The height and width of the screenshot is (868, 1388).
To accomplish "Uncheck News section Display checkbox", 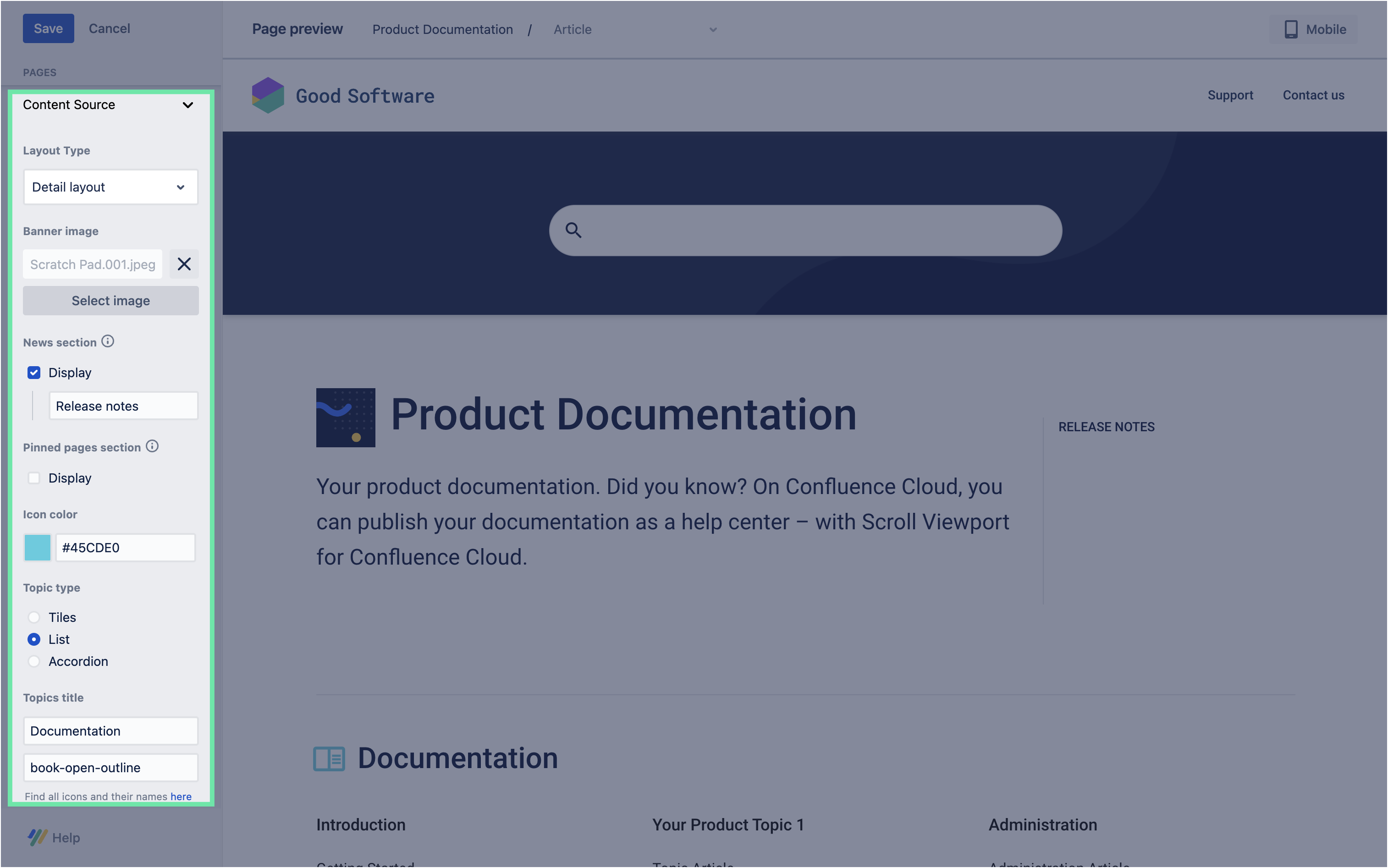I will point(34,373).
